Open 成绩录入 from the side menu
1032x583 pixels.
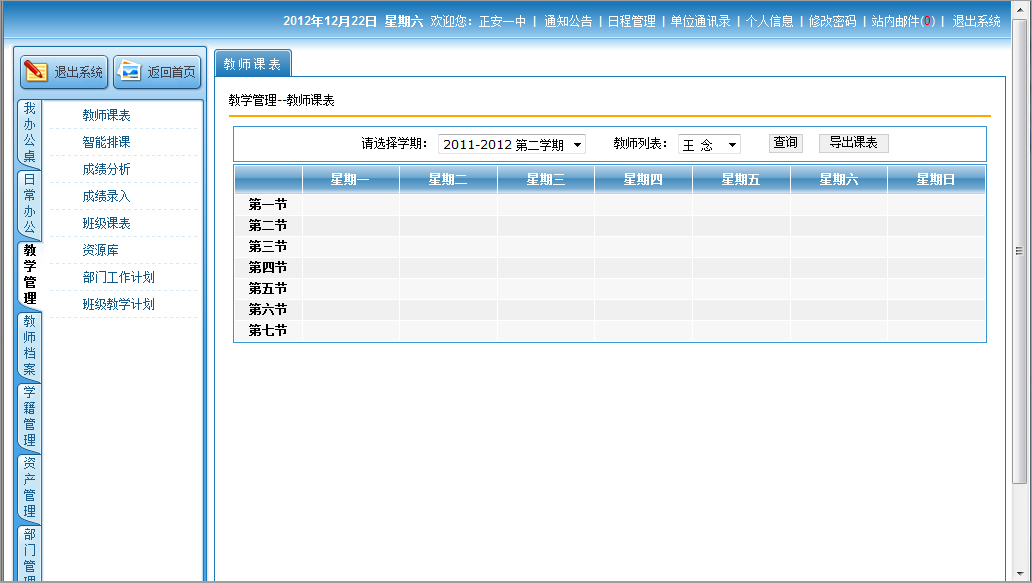tap(106, 196)
